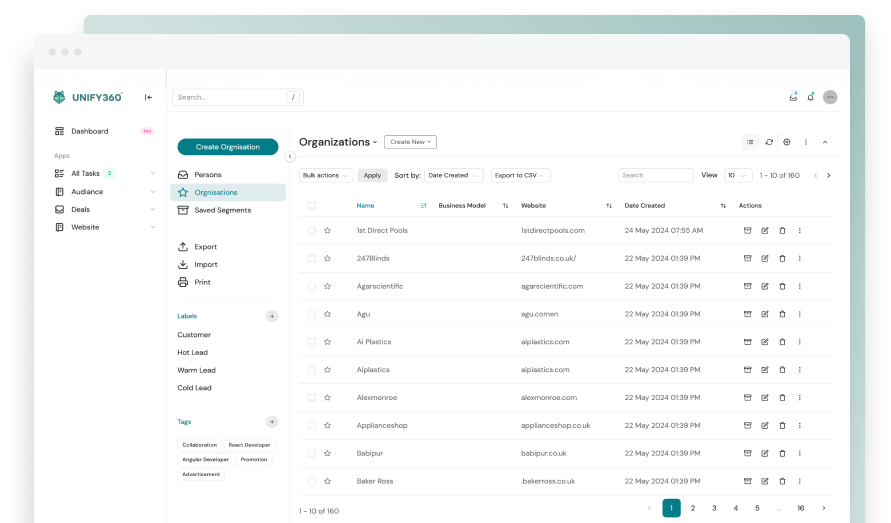Click the global Search field
891x523 pixels.
pyautogui.click(x=238, y=97)
